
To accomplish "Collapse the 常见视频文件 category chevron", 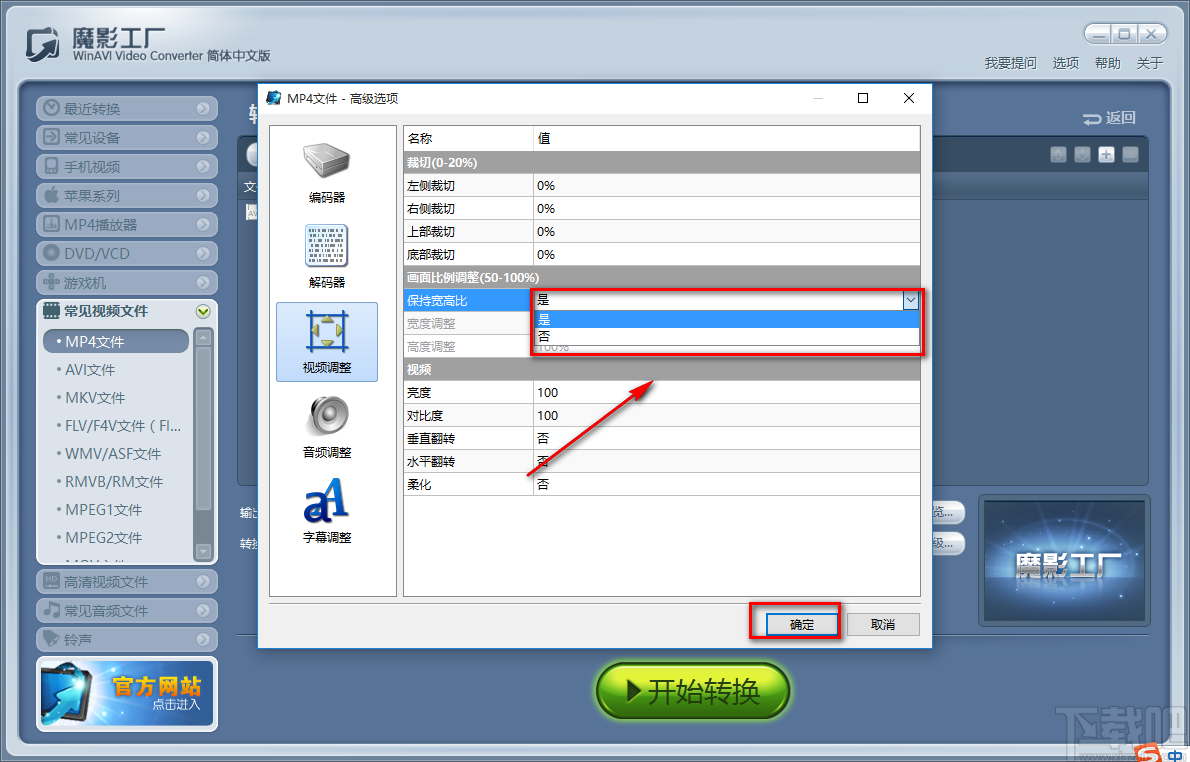I will (x=203, y=311).
